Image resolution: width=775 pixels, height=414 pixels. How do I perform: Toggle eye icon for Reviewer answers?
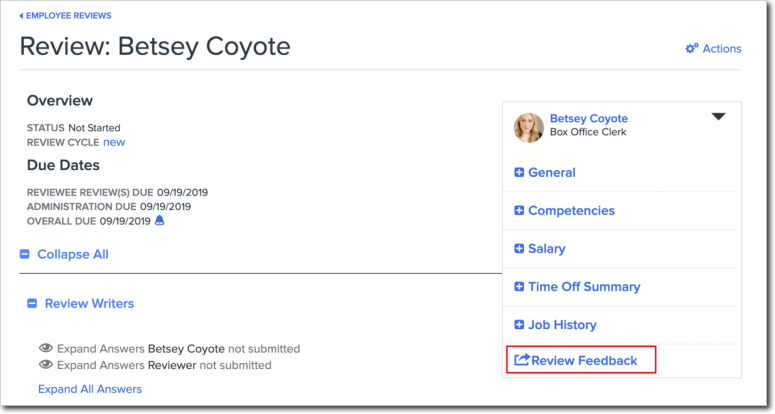(x=45, y=366)
